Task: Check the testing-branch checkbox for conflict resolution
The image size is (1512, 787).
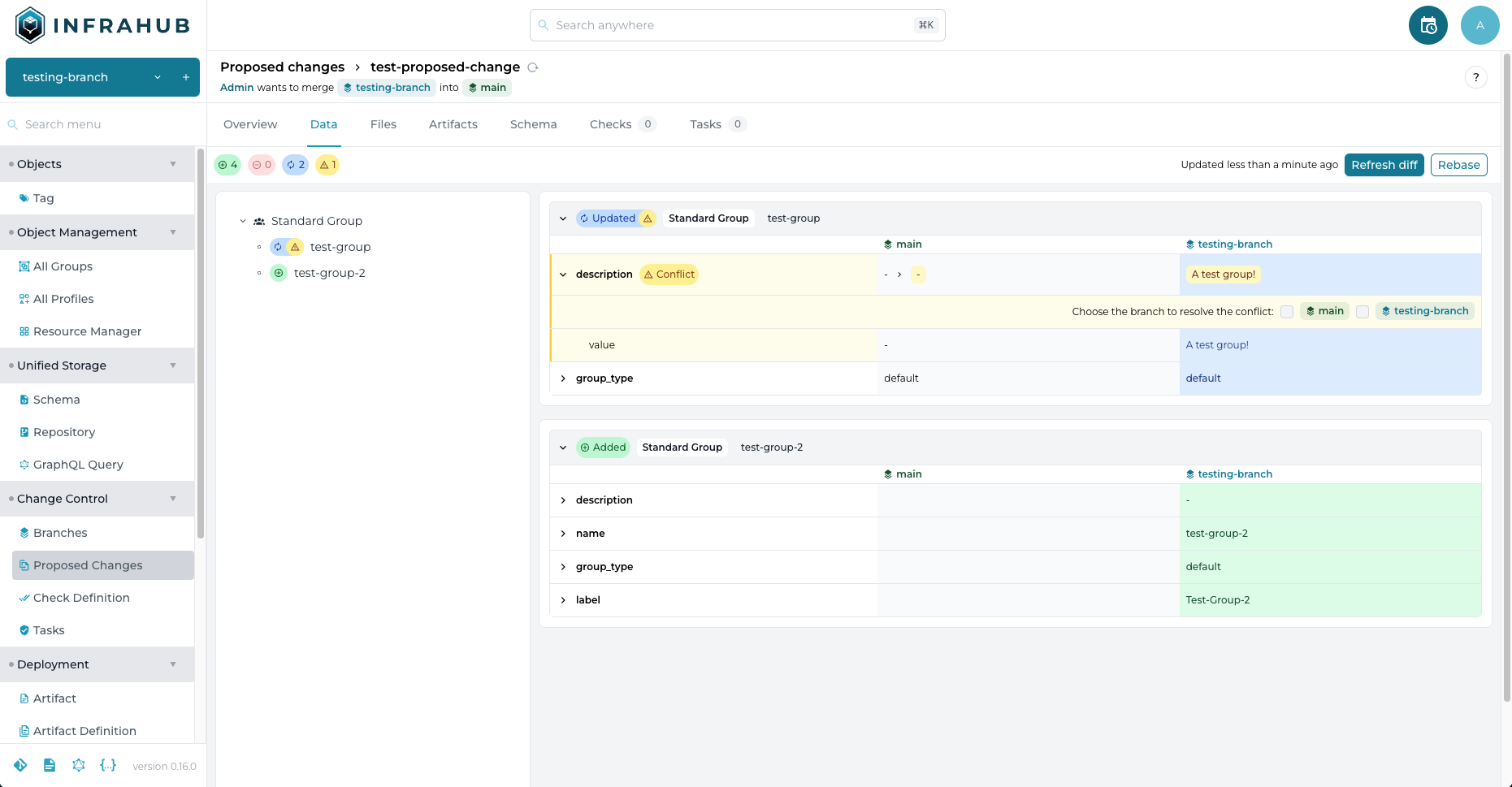Action: (1363, 311)
